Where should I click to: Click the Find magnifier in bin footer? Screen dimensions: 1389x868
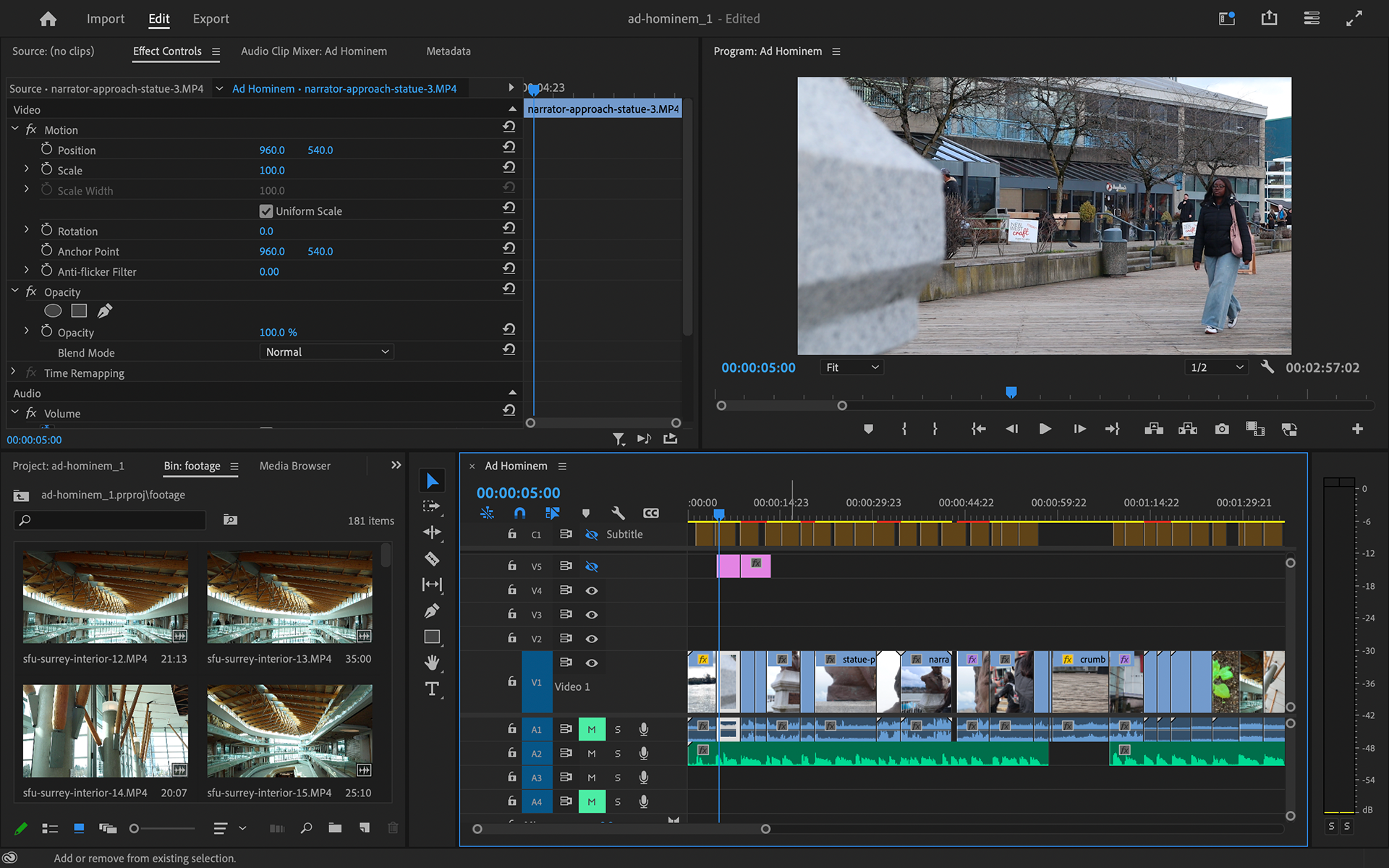point(307,828)
